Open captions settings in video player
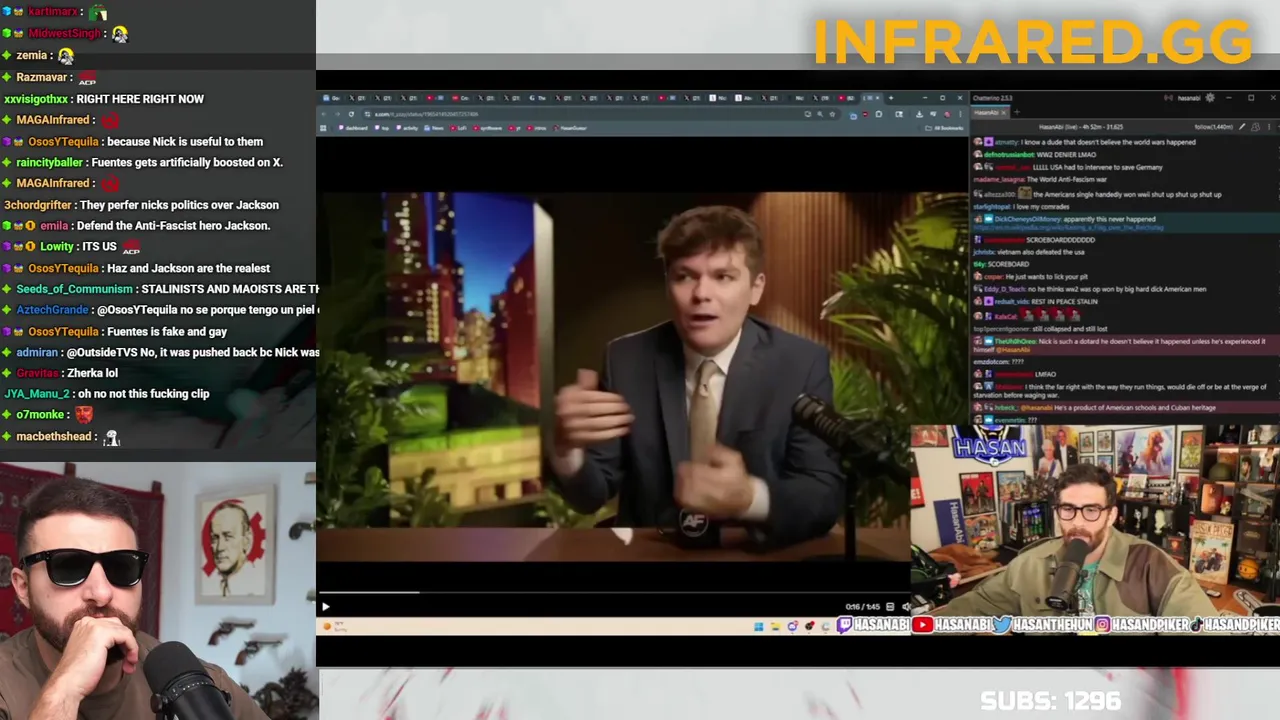 tap(890, 606)
